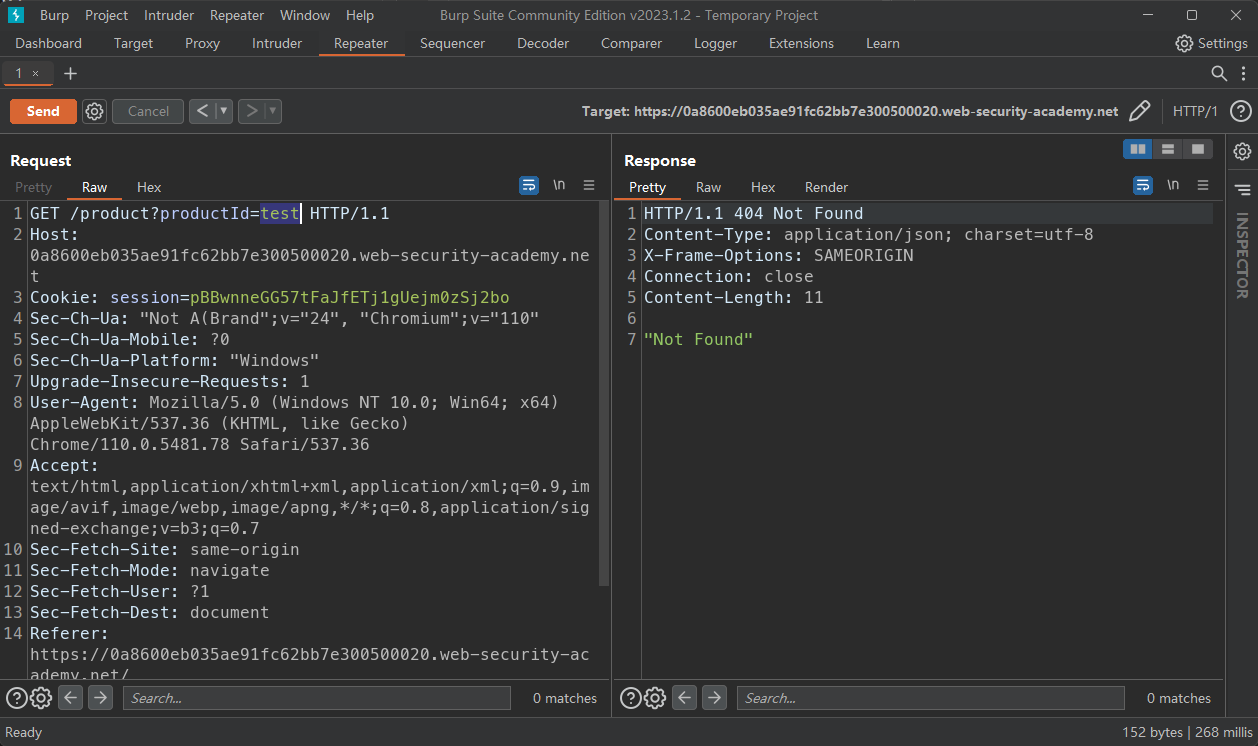The width and height of the screenshot is (1258, 746).
Task: Click the Send button
Action: pos(43,111)
